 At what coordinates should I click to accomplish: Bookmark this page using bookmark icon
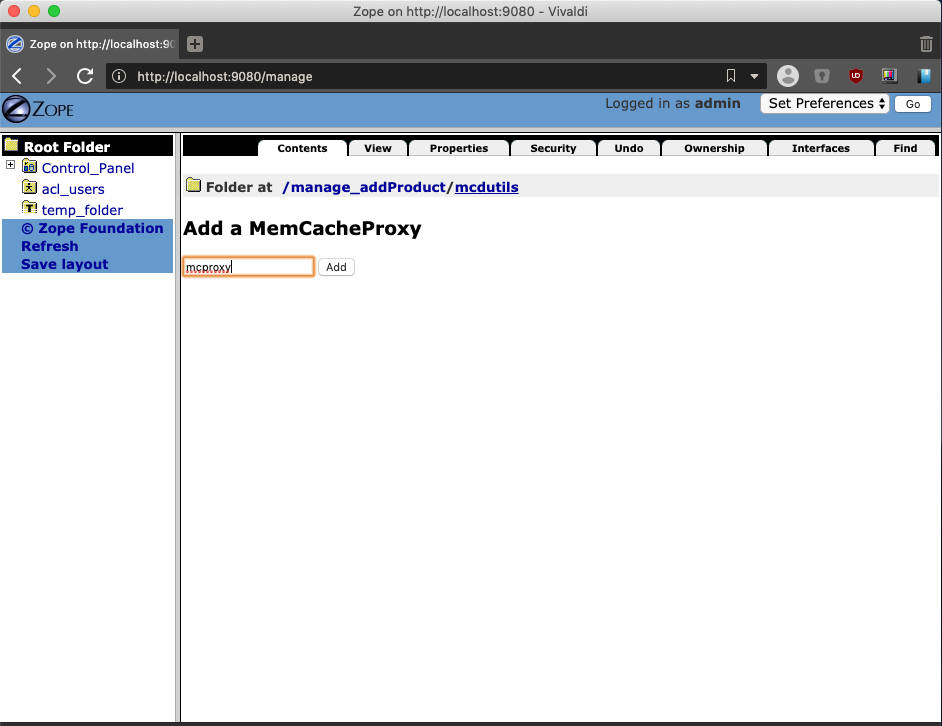click(731, 76)
